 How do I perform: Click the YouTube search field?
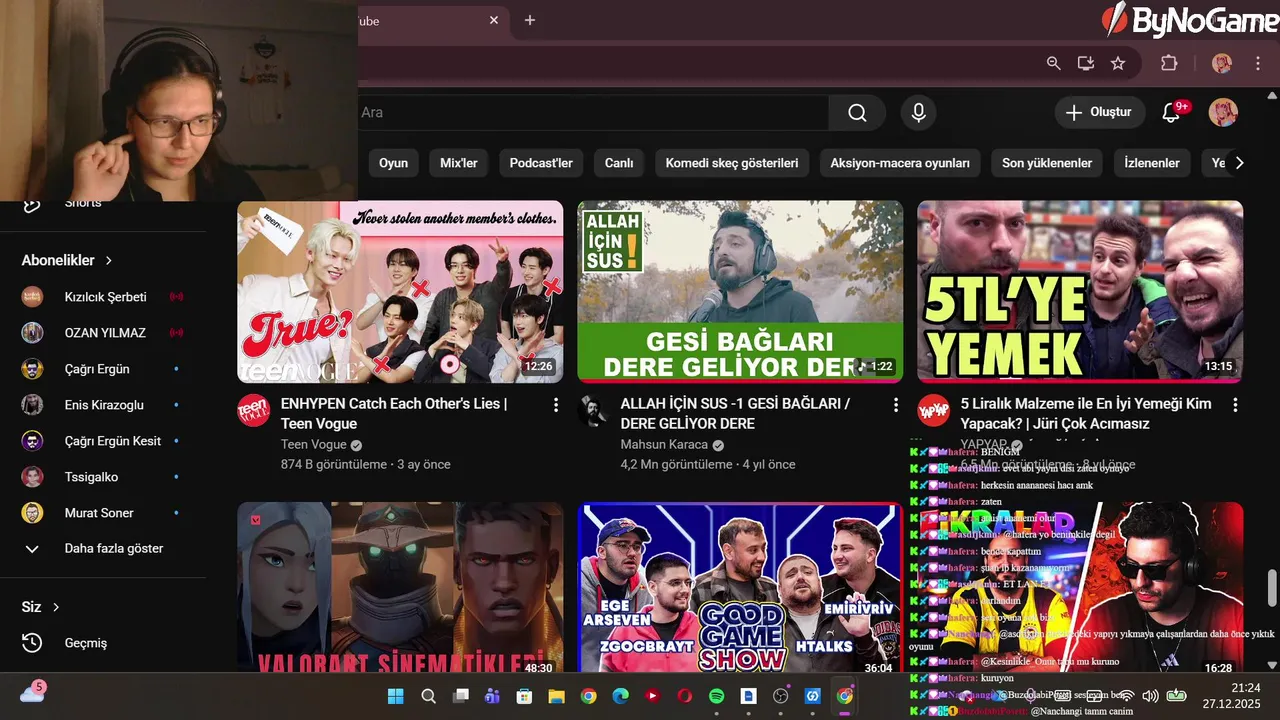(x=593, y=113)
